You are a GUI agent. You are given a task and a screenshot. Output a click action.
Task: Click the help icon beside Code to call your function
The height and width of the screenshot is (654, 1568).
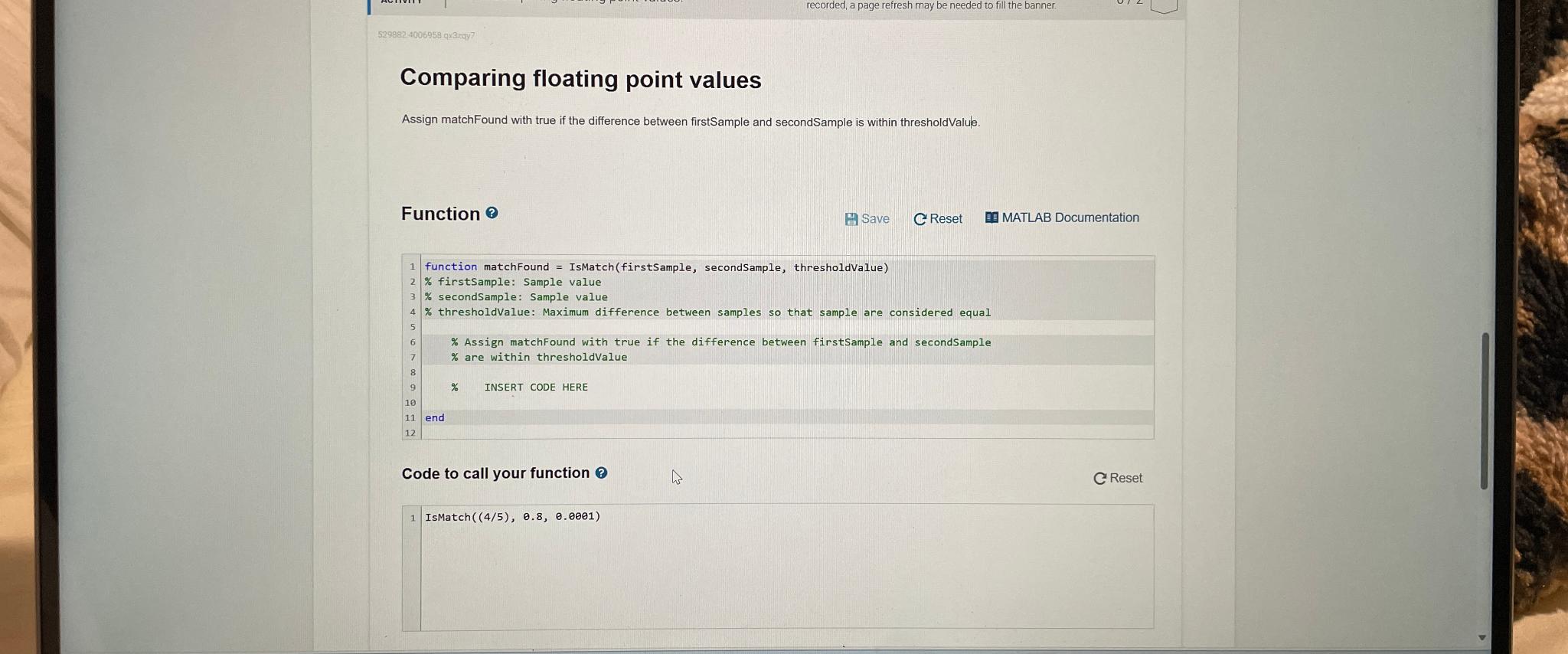(602, 473)
